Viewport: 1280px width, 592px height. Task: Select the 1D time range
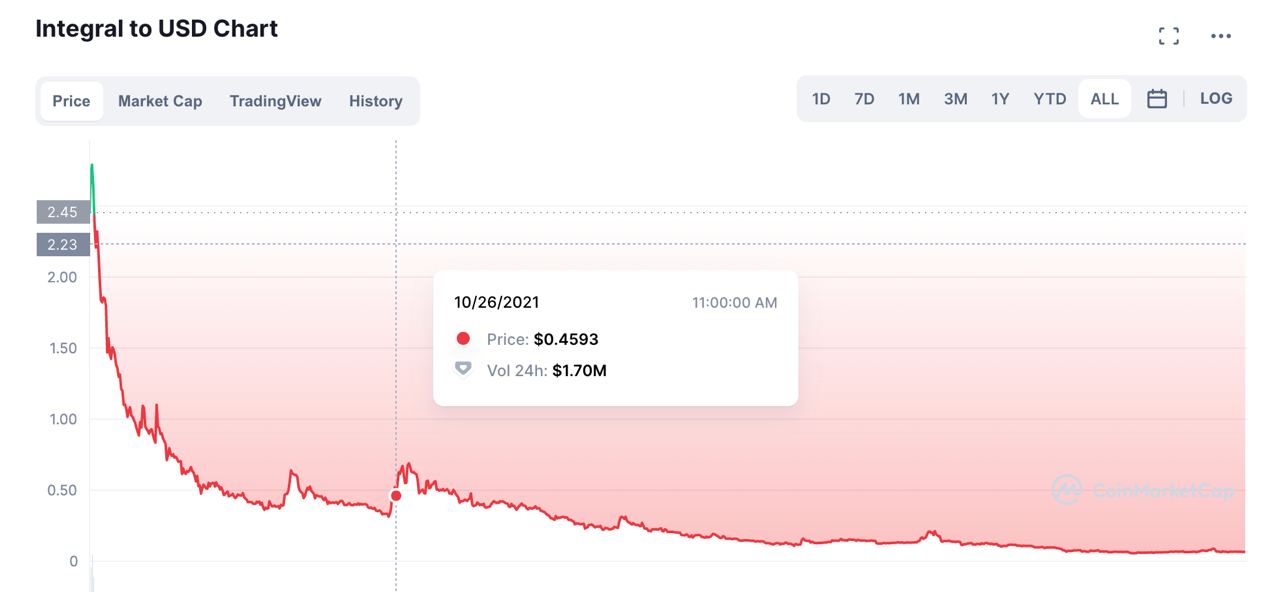[x=821, y=99]
